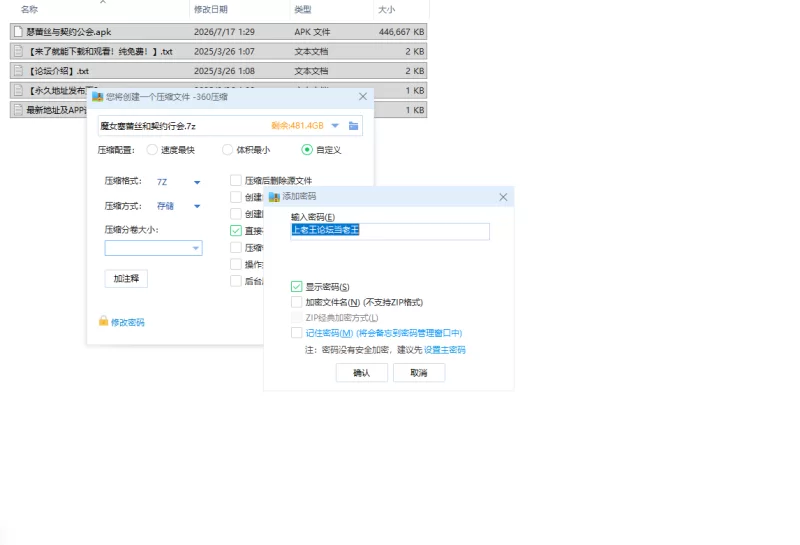Open the 设置主密码 link
The height and width of the screenshot is (545, 800).
[445, 350]
